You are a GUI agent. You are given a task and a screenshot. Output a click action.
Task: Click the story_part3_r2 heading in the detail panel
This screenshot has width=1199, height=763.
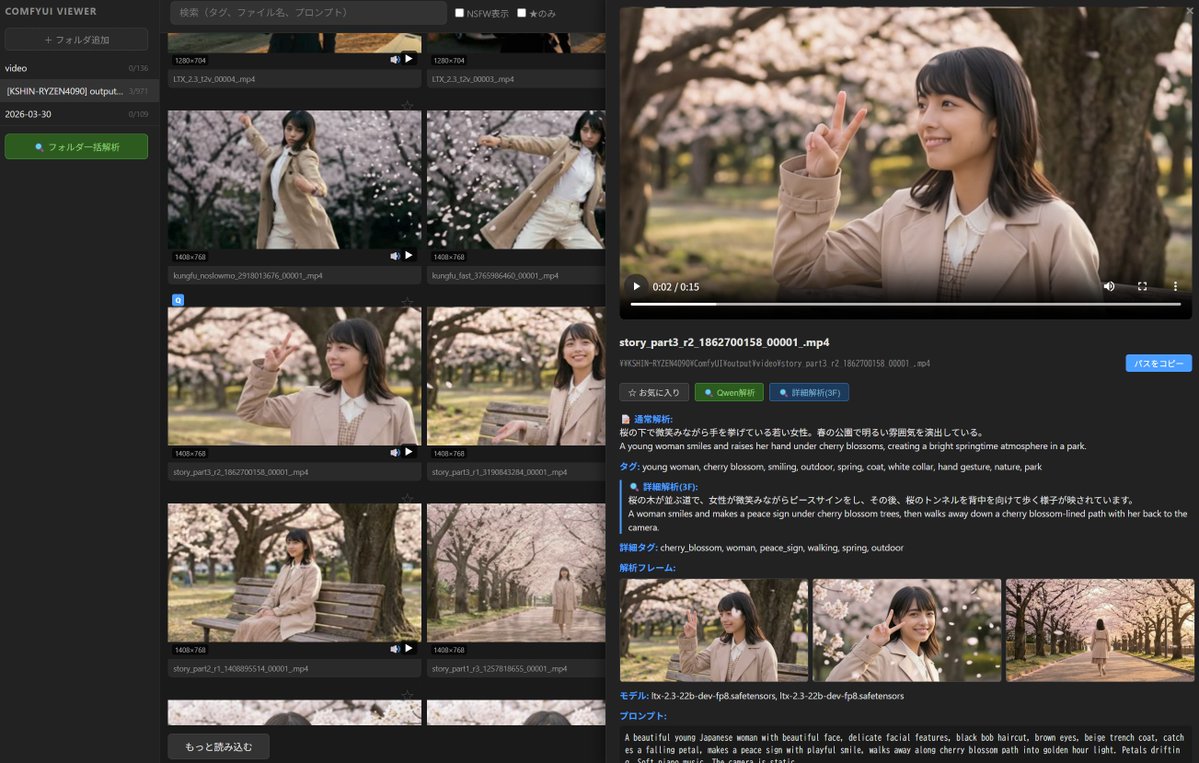[x=724, y=342]
